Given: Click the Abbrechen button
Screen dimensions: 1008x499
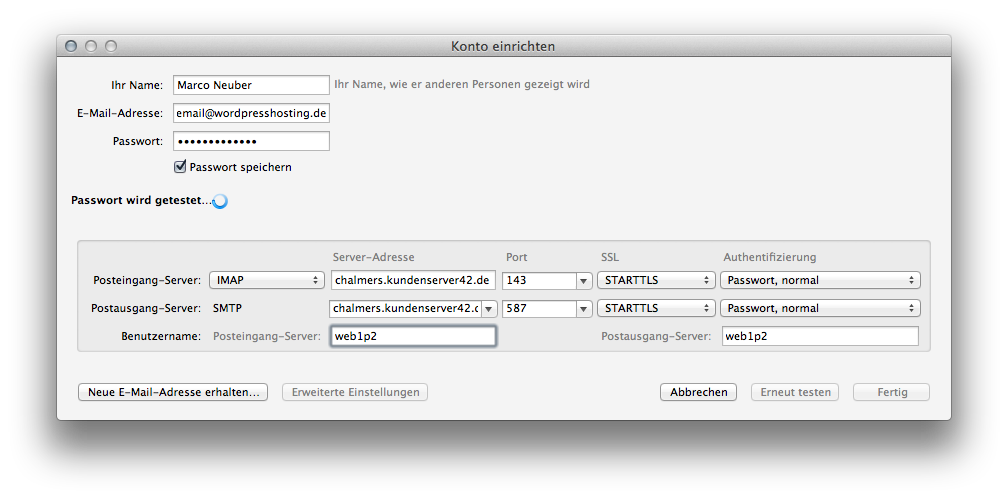Looking at the screenshot, I should (x=698, y=392).
